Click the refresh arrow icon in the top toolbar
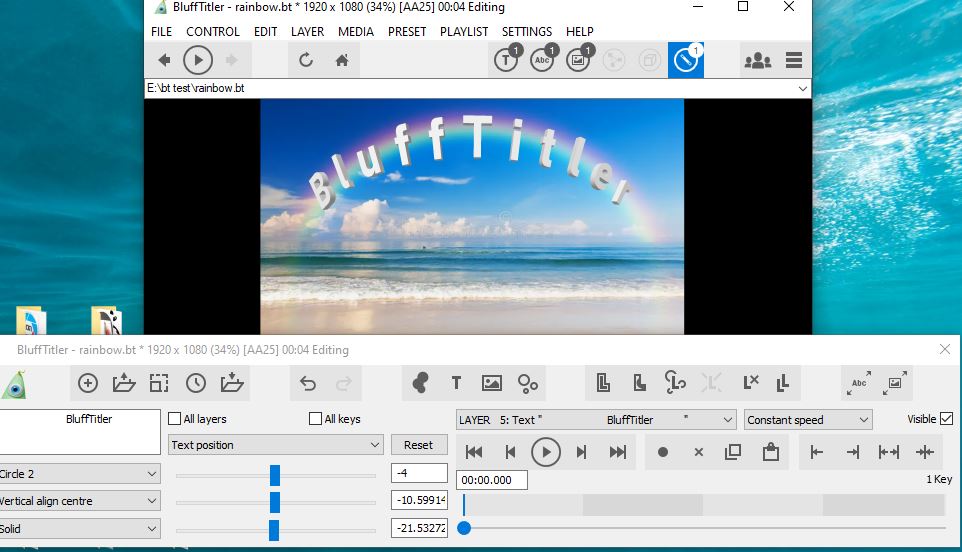 [306, 60]
